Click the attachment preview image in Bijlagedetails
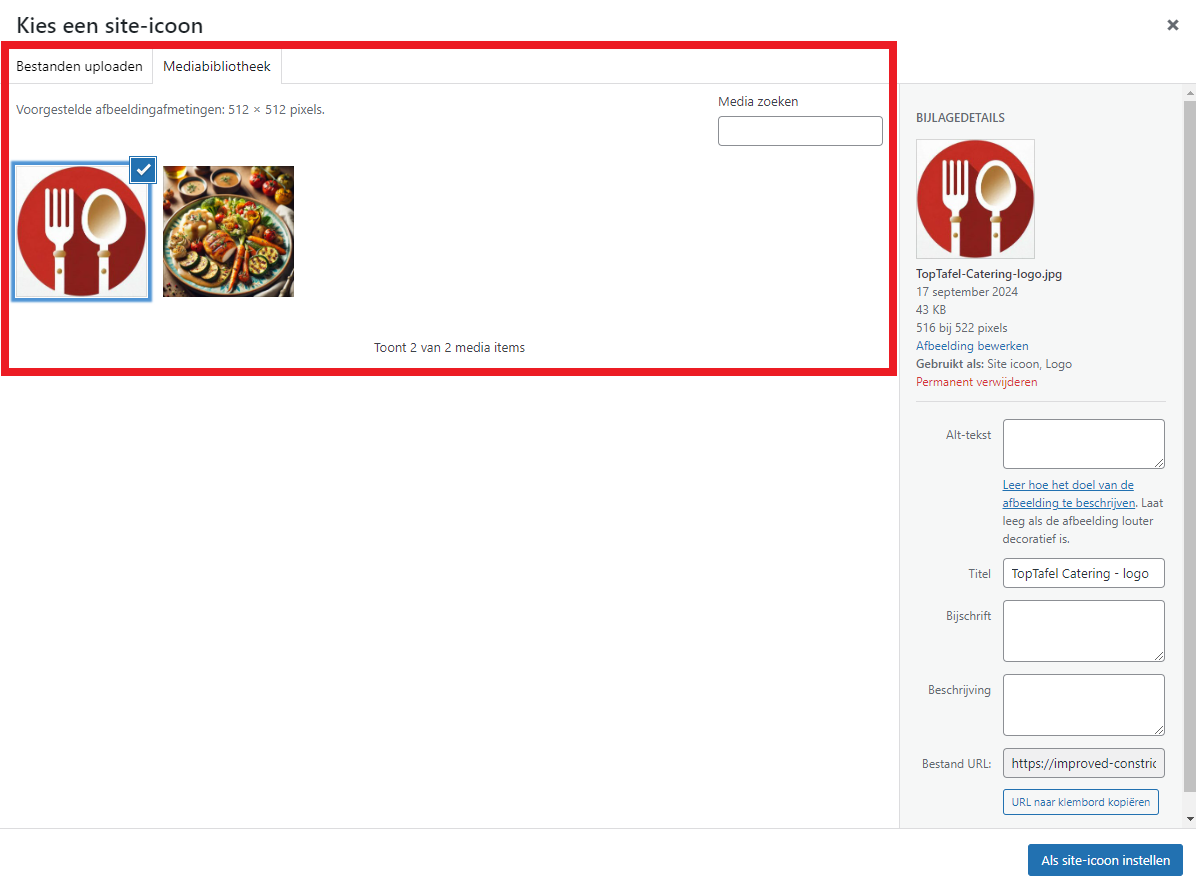The width and height of the screenshot is (1196, 887). (x=976, y=198)
